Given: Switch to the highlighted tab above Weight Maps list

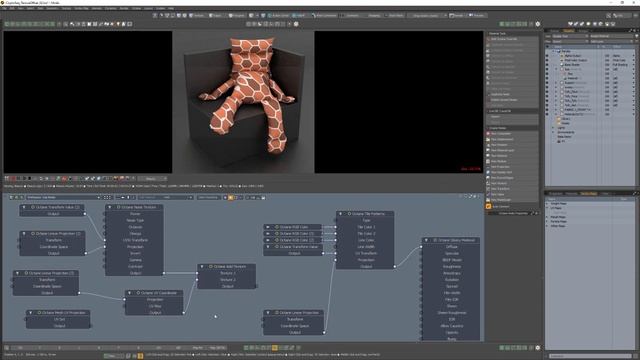Looking at the screenshot, I should [x=589, y=193].
